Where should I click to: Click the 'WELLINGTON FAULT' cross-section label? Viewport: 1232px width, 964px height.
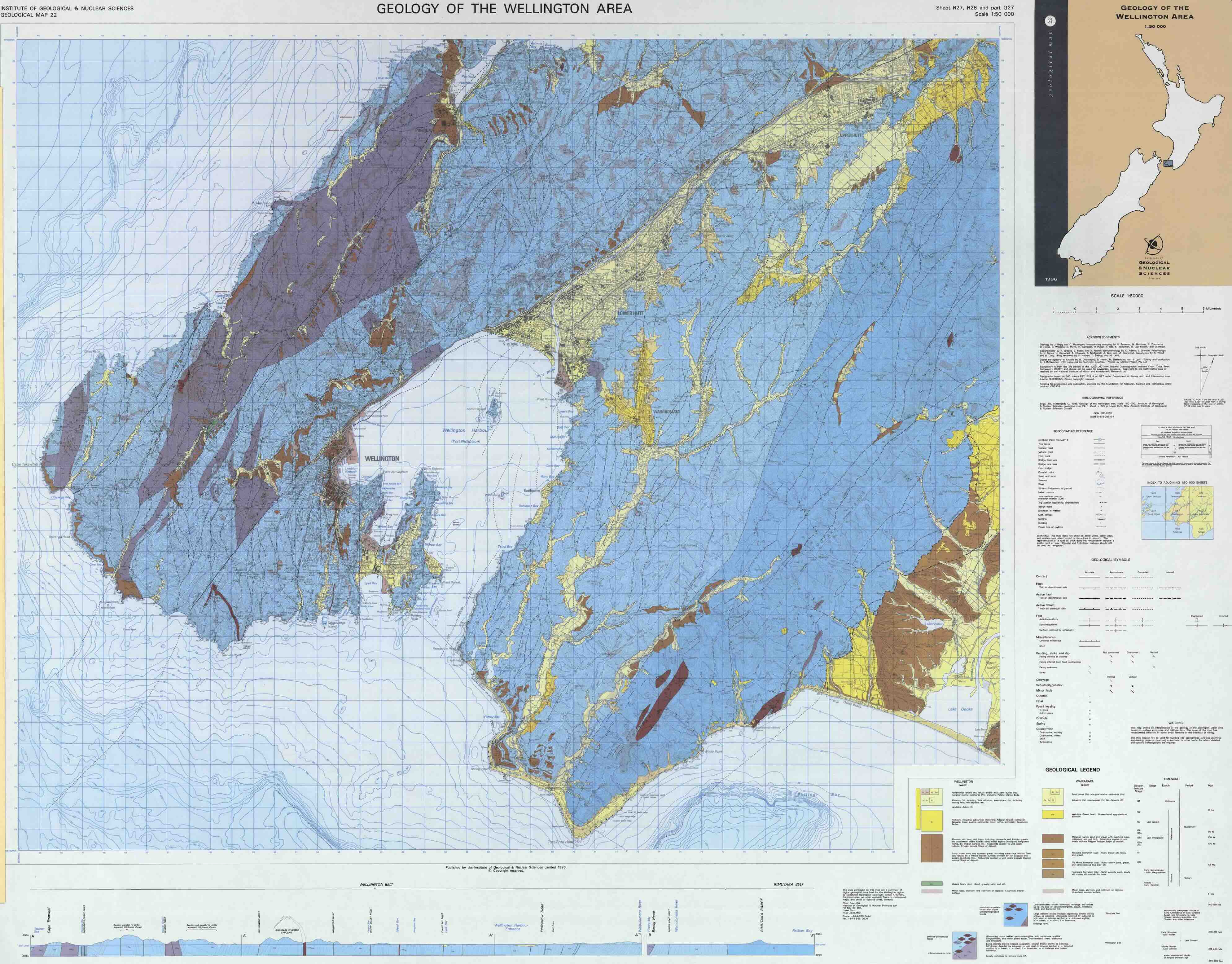tap(259, 922)
